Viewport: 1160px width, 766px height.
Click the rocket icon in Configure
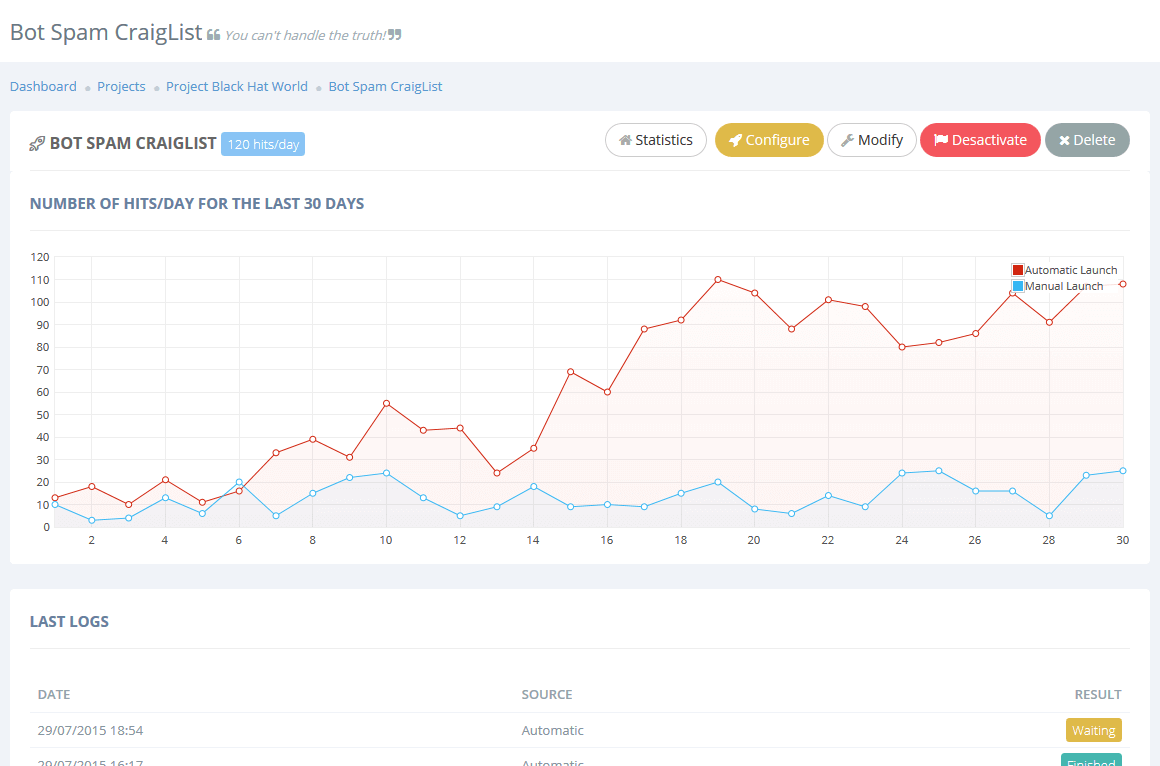pos(735,140)
